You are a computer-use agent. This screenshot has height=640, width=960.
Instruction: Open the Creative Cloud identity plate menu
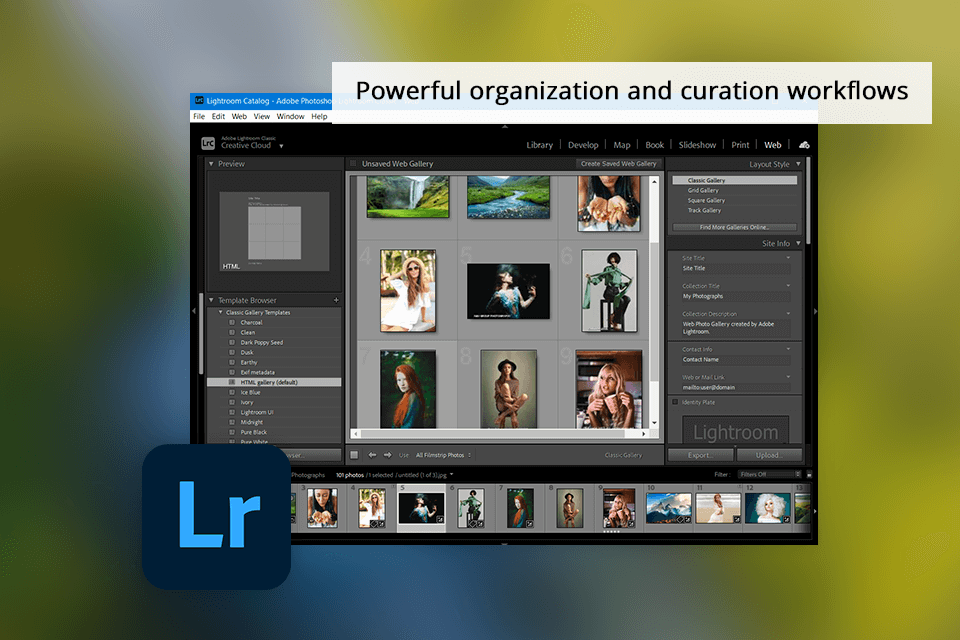tap(281, 146)
